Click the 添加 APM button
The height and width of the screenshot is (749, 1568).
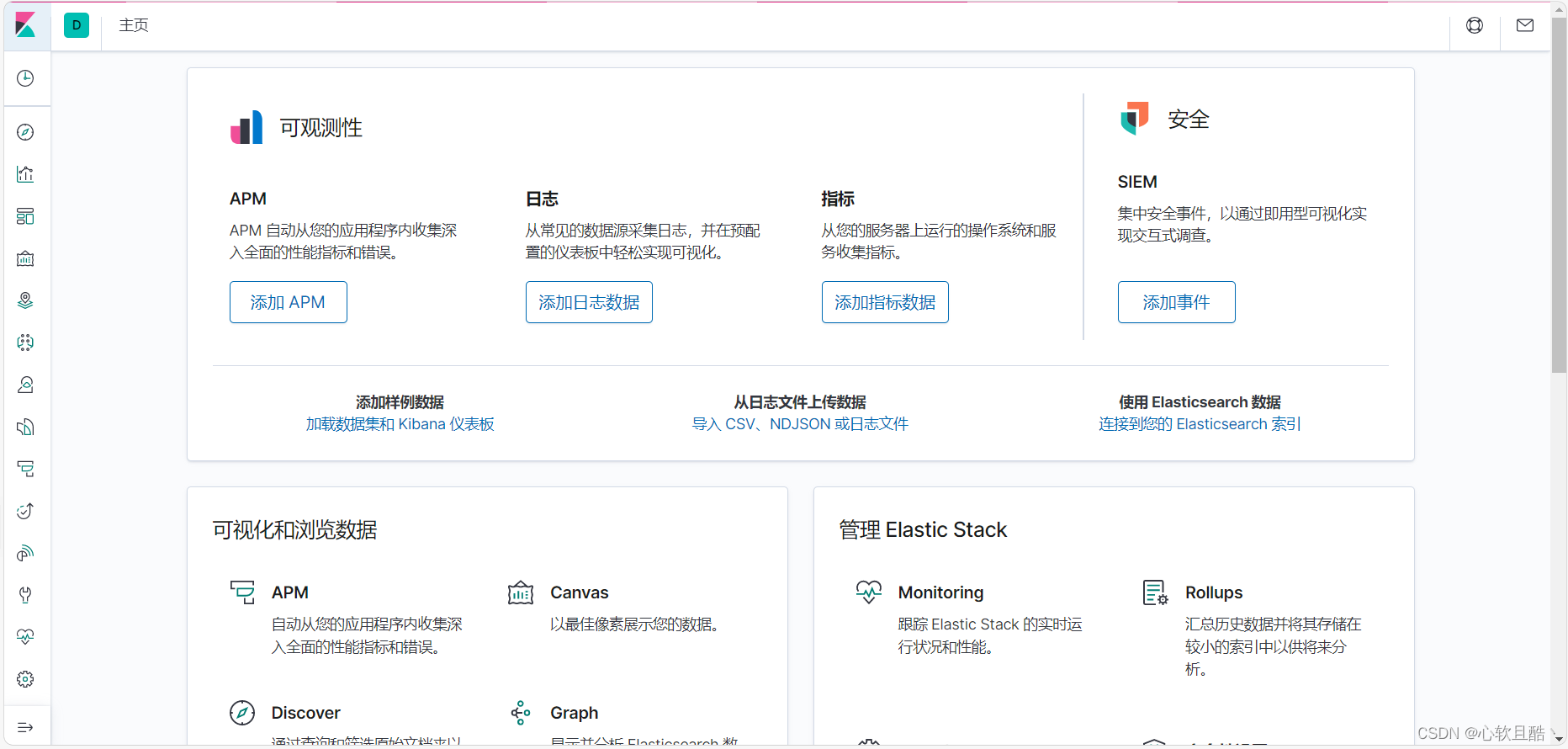(288, 302)
